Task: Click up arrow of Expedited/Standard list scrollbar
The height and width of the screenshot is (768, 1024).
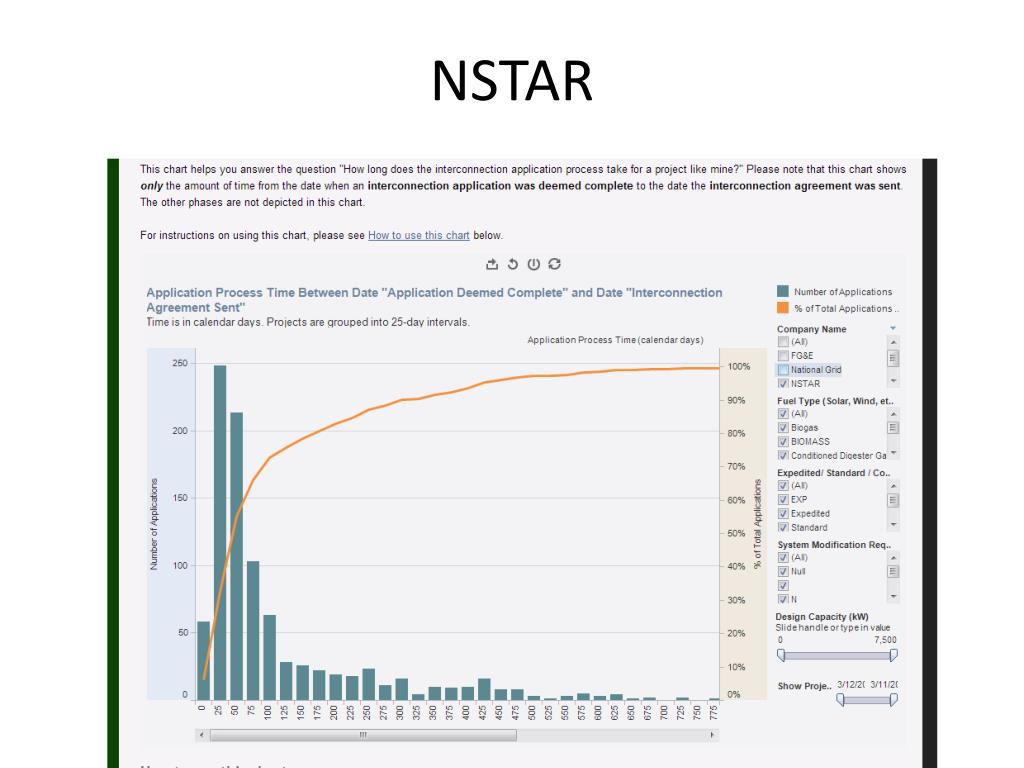Action: [893, 485]
